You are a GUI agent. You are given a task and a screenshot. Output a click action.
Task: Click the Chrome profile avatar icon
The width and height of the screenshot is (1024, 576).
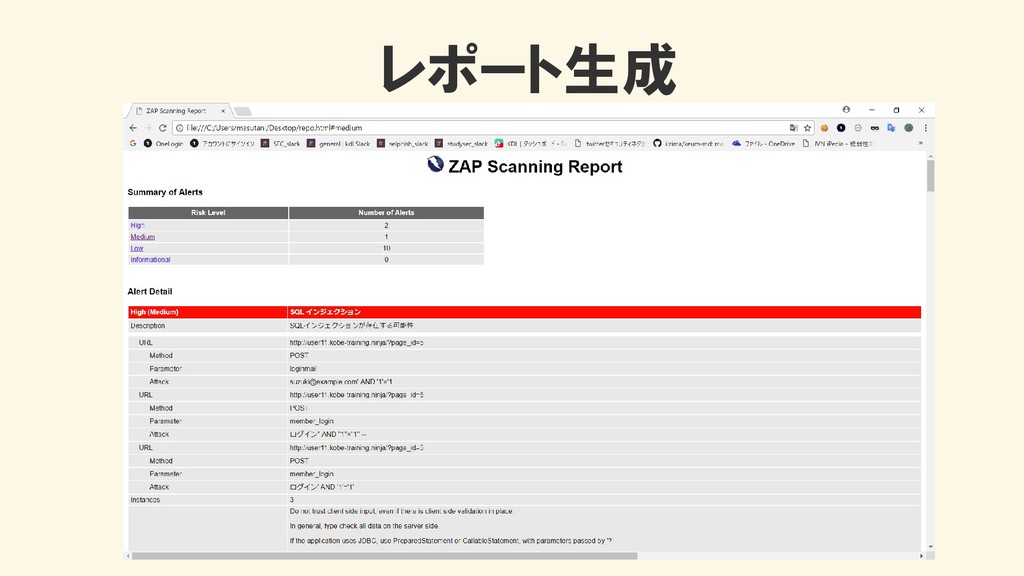click(x=846, y=110)
